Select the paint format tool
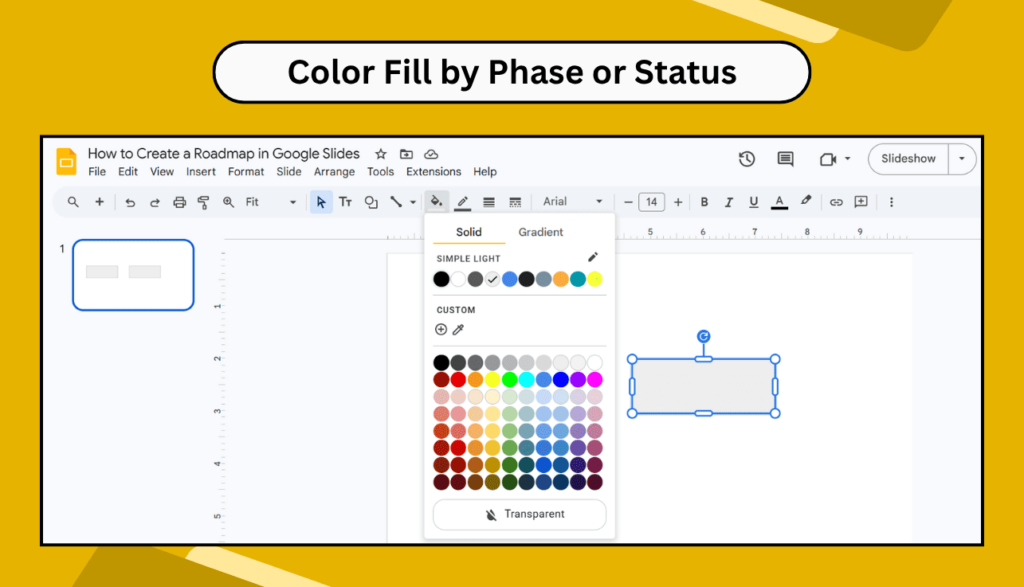1024x587 pixels. point(204,202)
